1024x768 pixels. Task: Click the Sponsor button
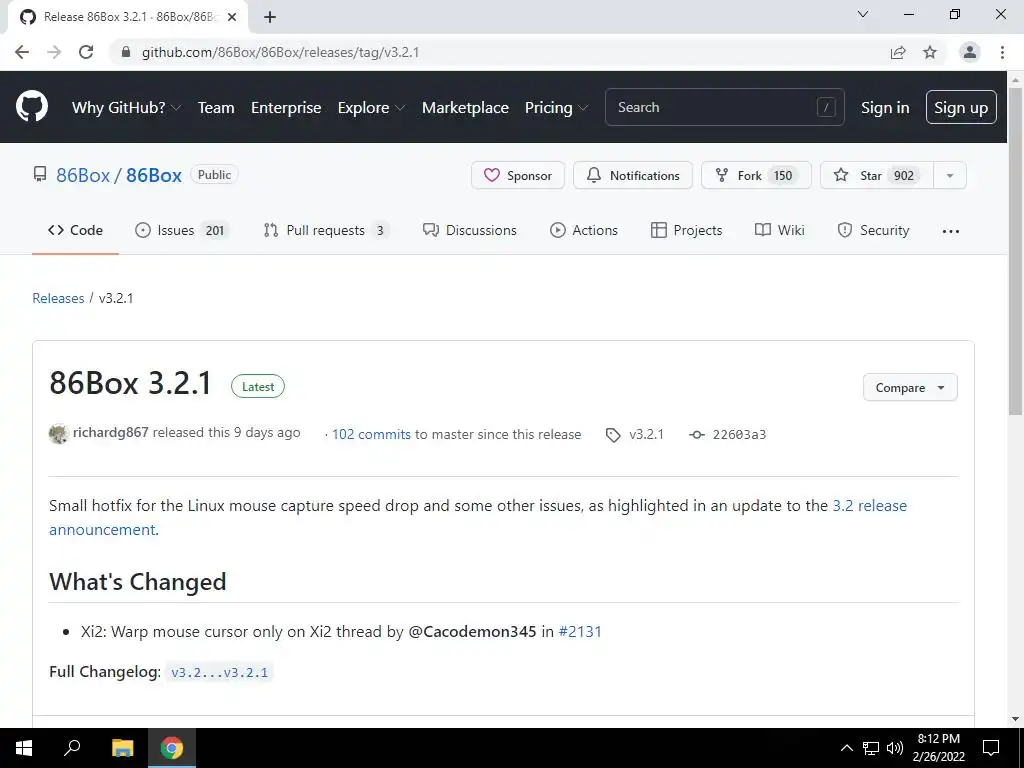click(518, 175)
